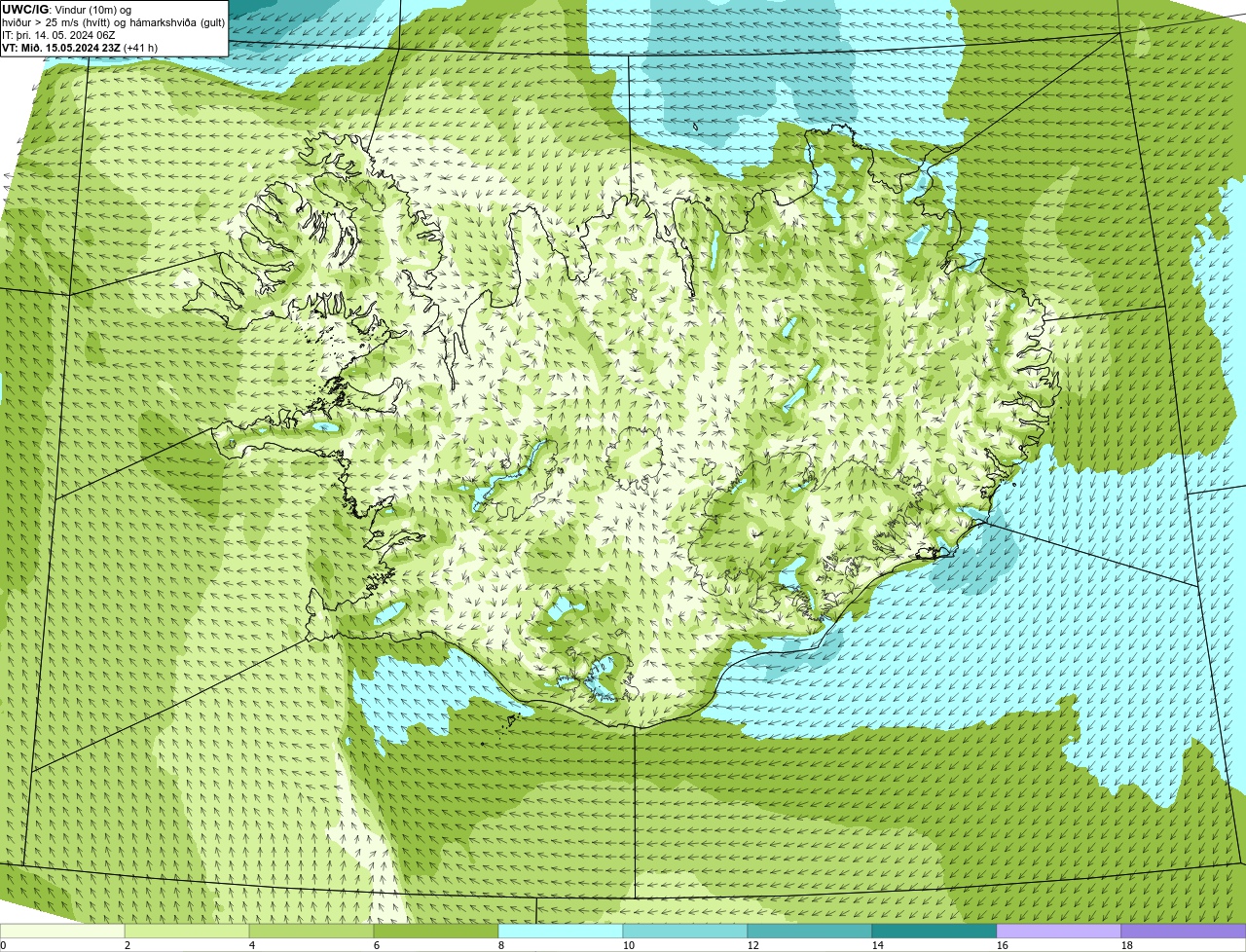Click the 0–2 m/s pale yellow legend swatch
Image resolution: width=1246 pixels, height=952 pixels.
(62, 932)
